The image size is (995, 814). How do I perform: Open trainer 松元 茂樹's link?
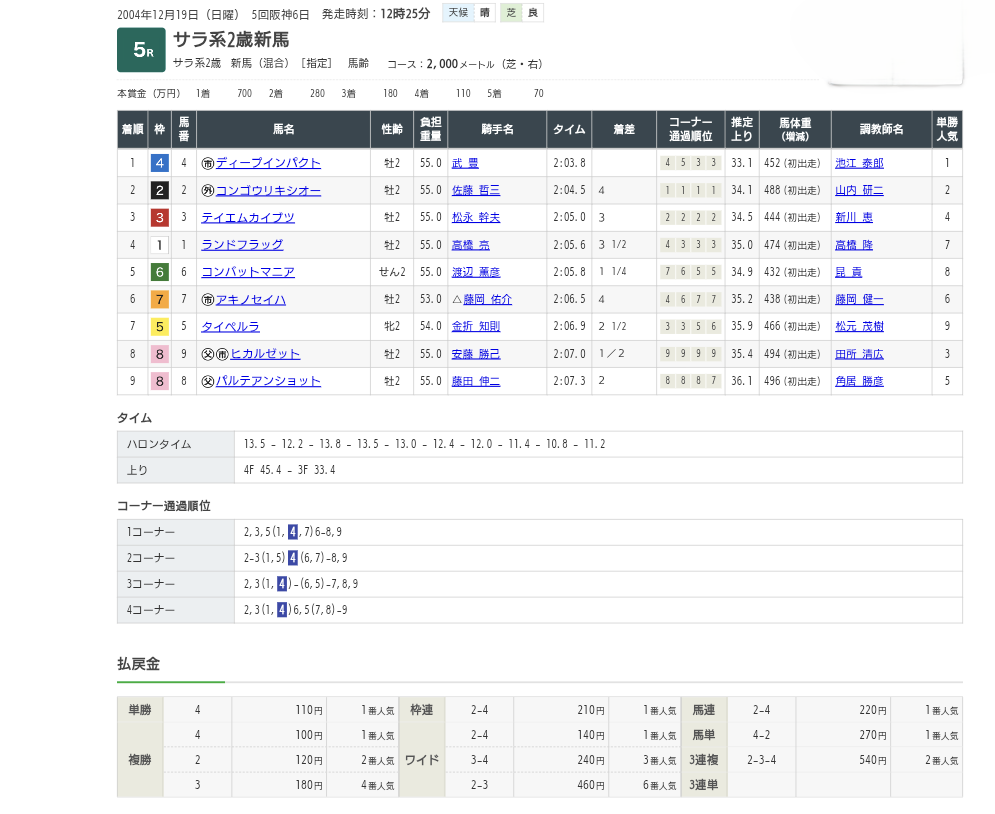[859, 326]
